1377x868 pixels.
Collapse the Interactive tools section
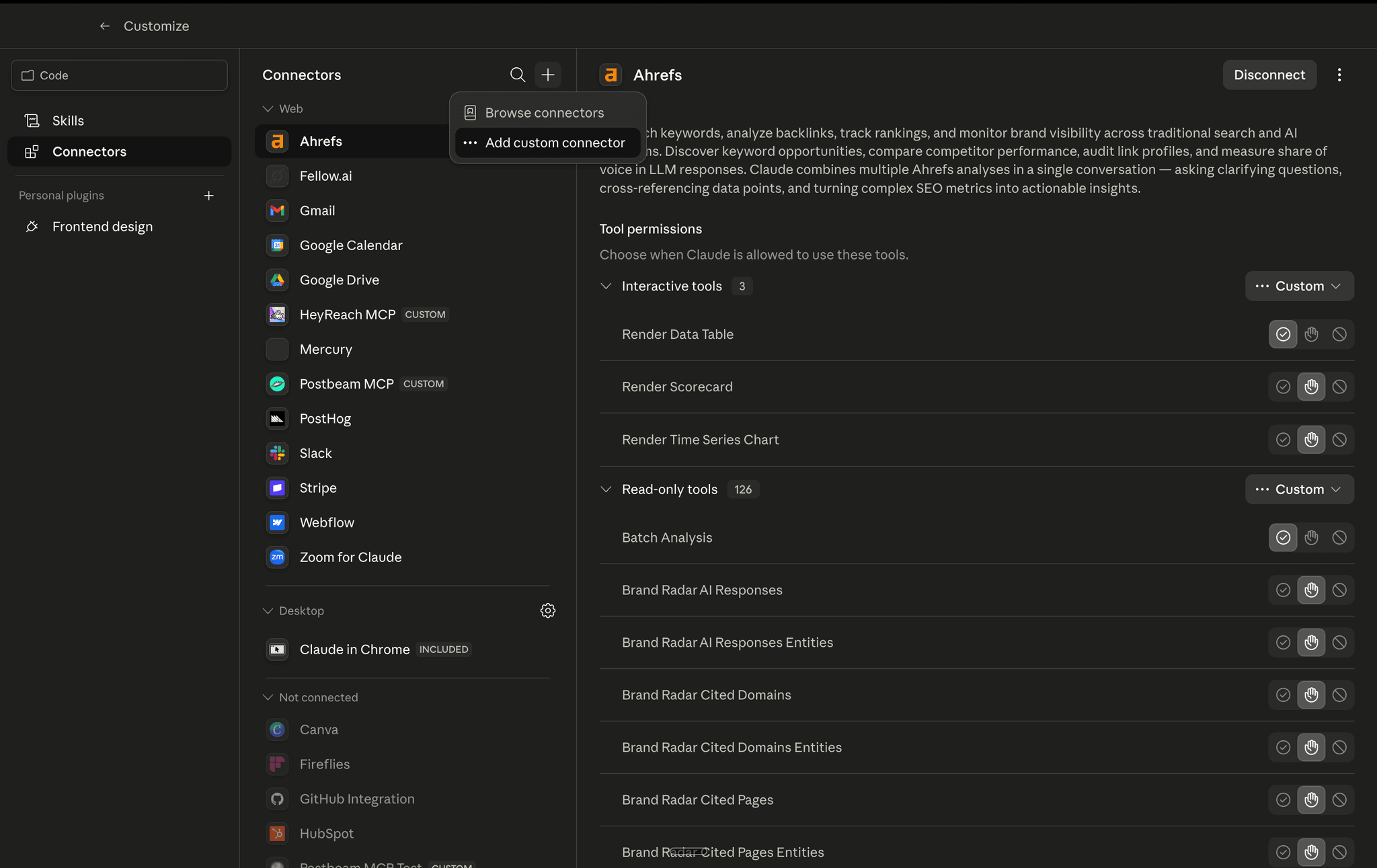(x=606, y=286)
